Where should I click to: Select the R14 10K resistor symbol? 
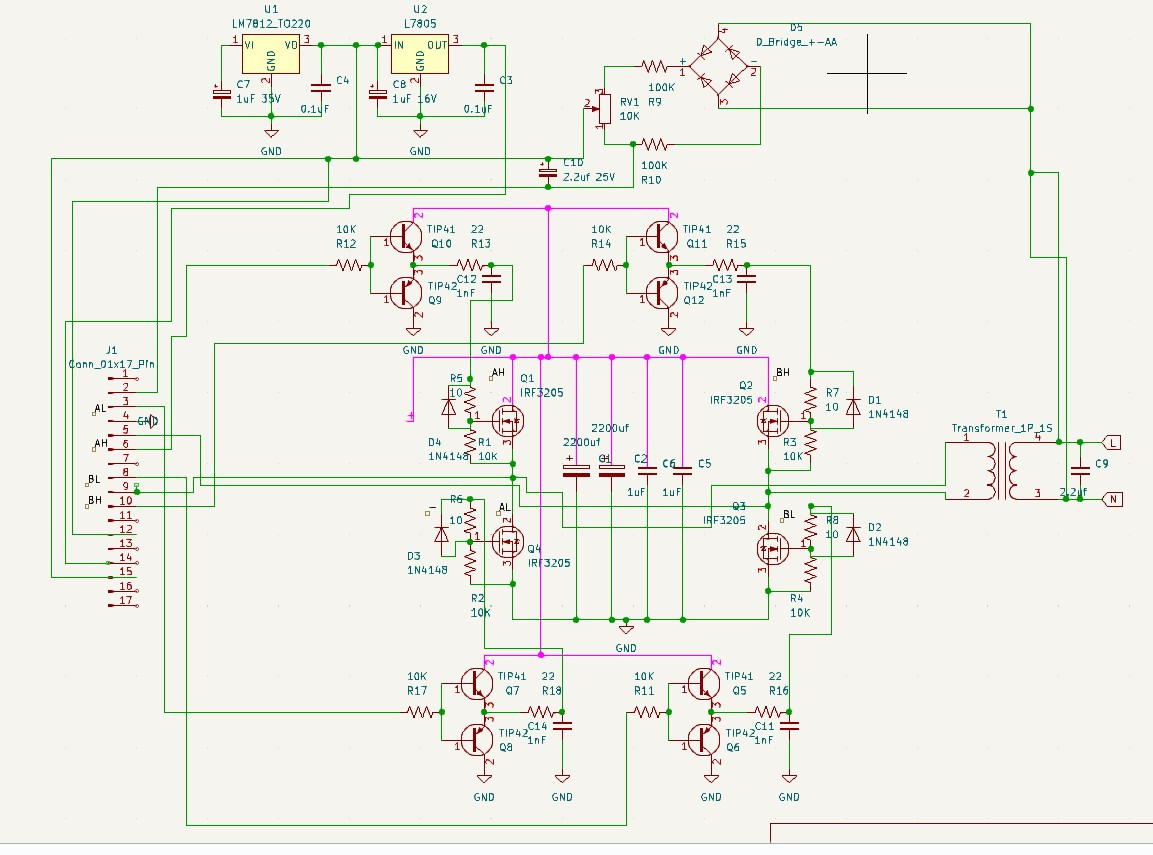(604, 265)
